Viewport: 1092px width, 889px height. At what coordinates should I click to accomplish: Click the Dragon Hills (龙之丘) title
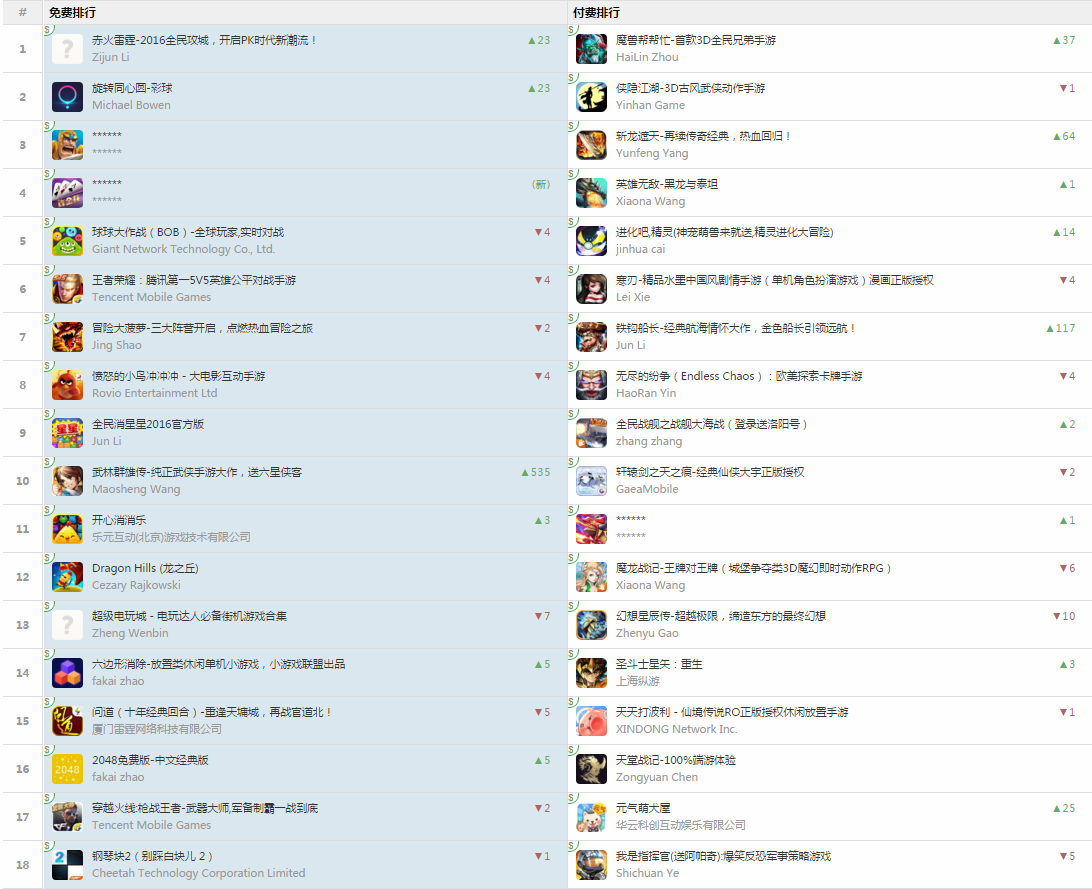click(x=146, y=569)
